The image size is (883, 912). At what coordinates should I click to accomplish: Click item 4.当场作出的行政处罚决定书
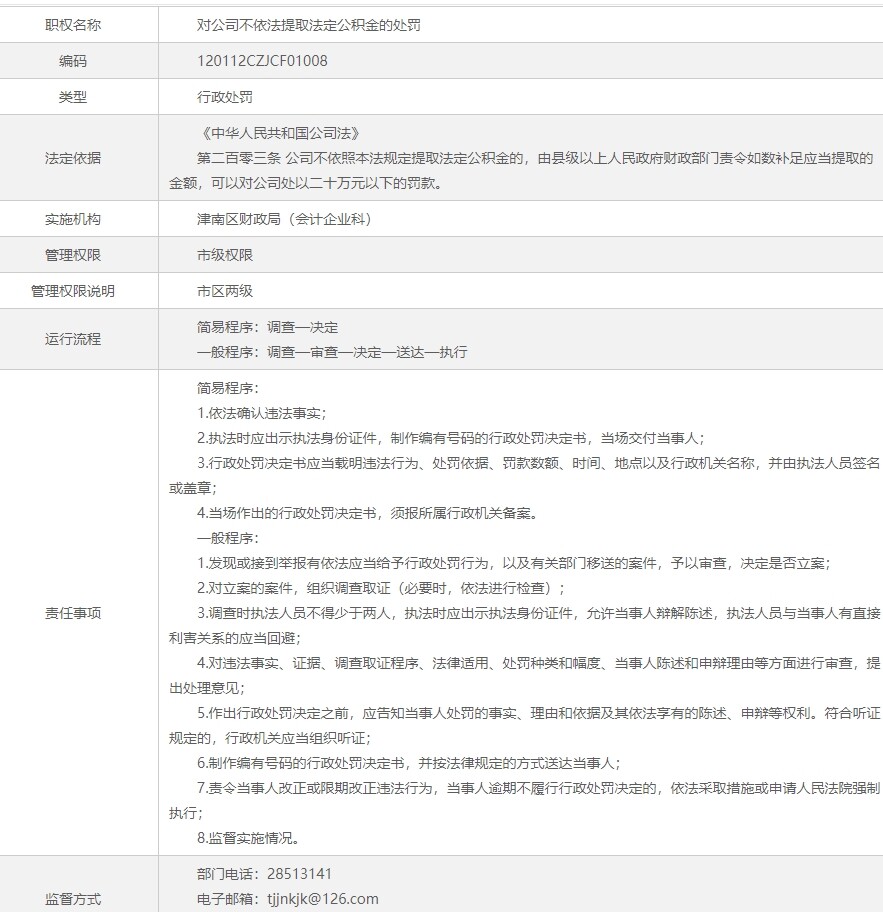click(x=367, y=514)
